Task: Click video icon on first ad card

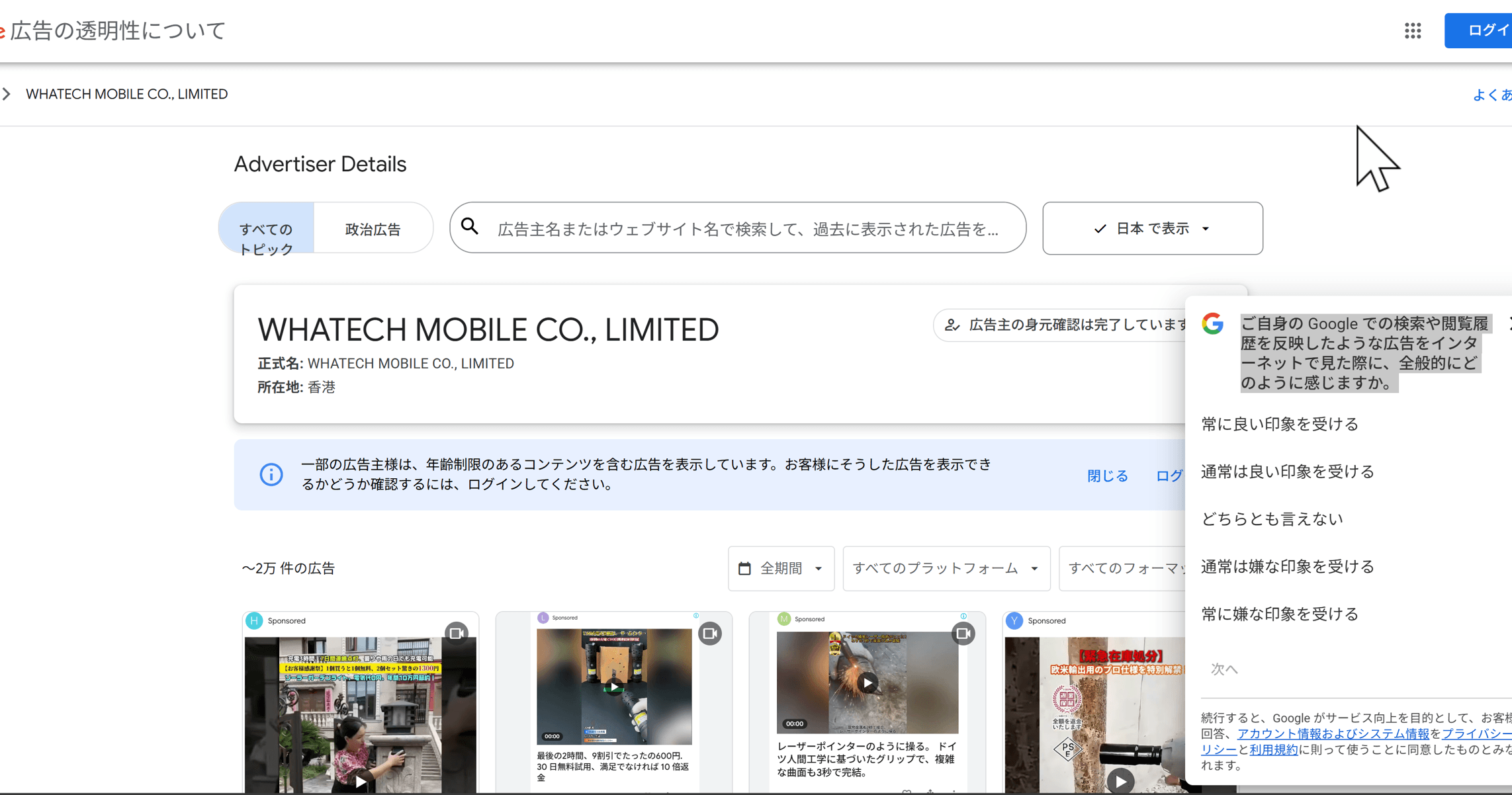Action: pyautogui.click(x=457, y=634)
